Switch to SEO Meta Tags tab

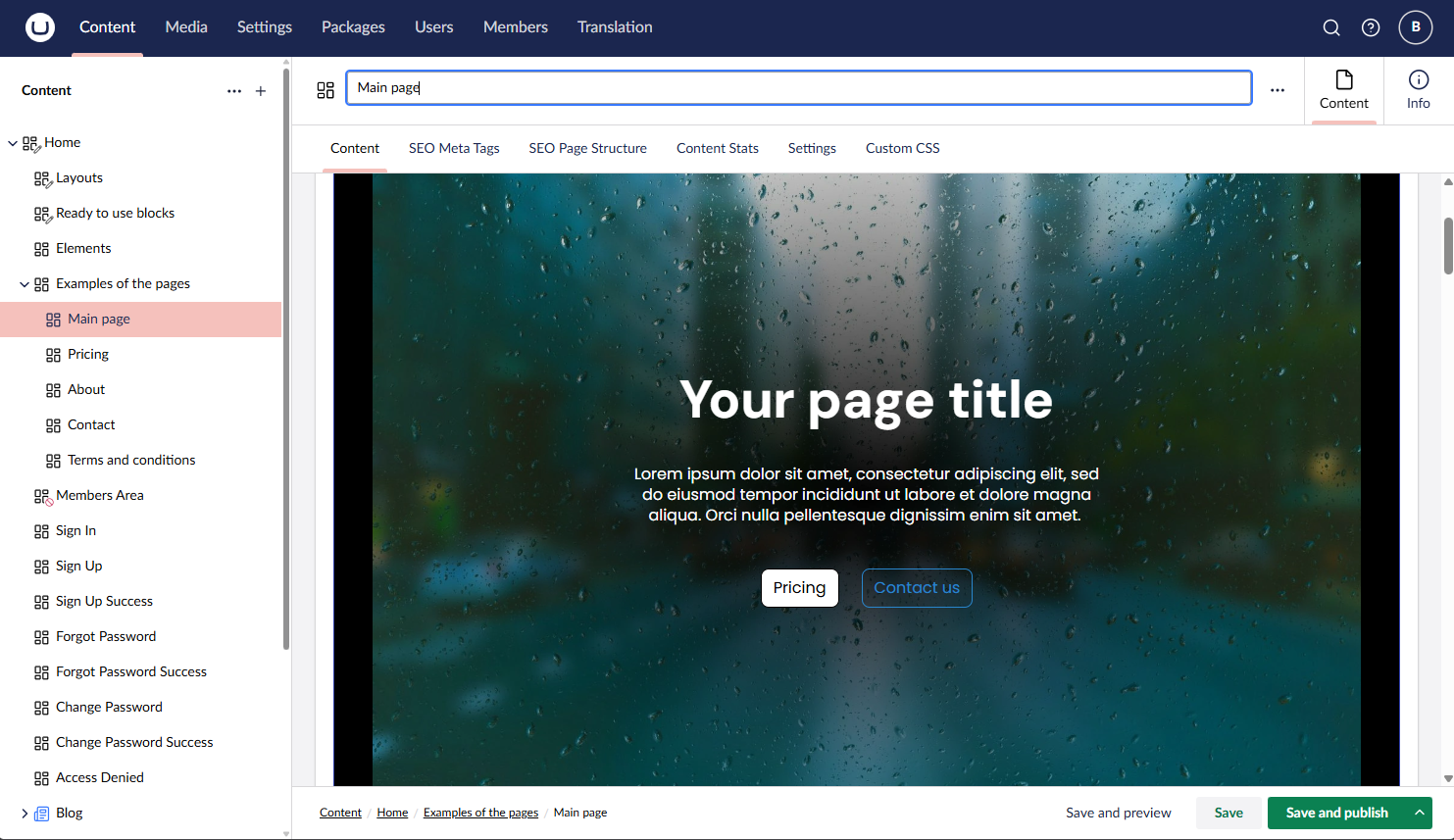point(454,148)
